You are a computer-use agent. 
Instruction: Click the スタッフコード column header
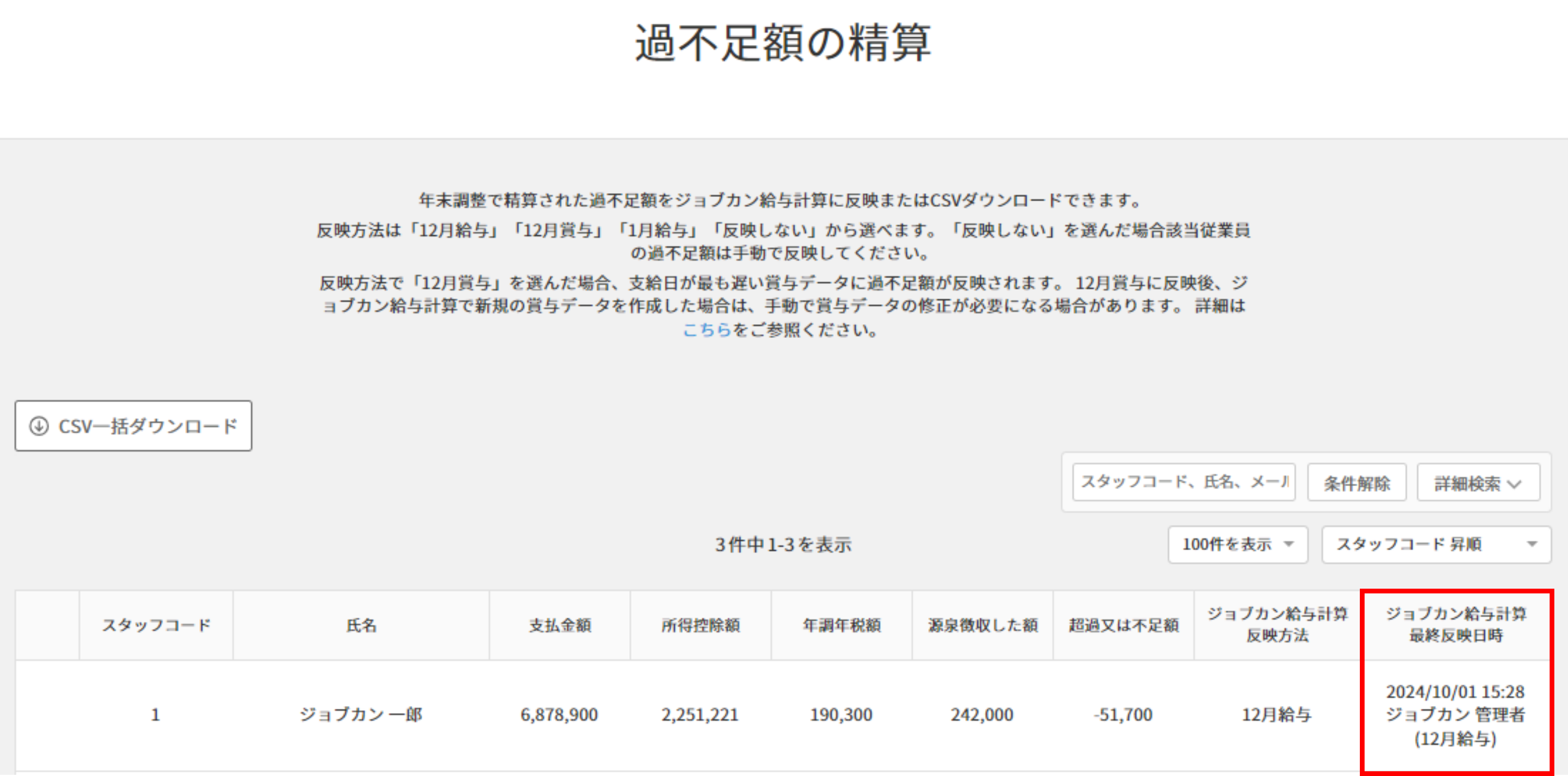coord(156,625)
